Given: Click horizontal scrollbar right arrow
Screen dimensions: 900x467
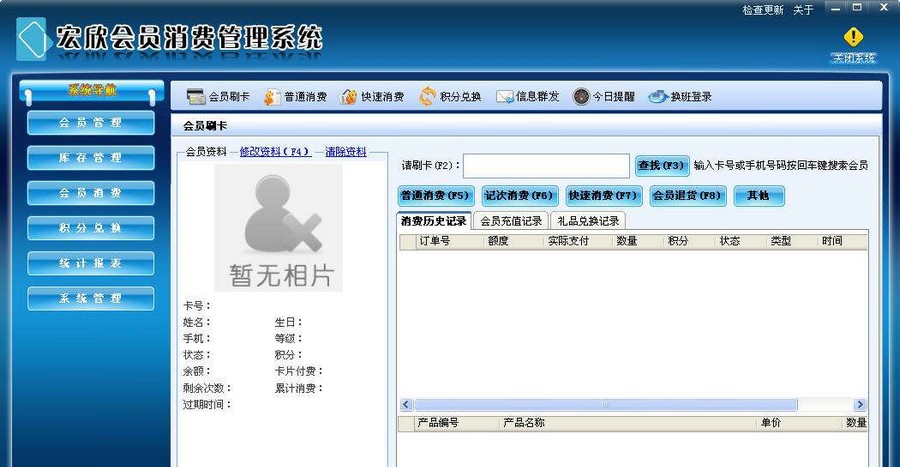Looking at the screenshot, I should tap(860, 404).
